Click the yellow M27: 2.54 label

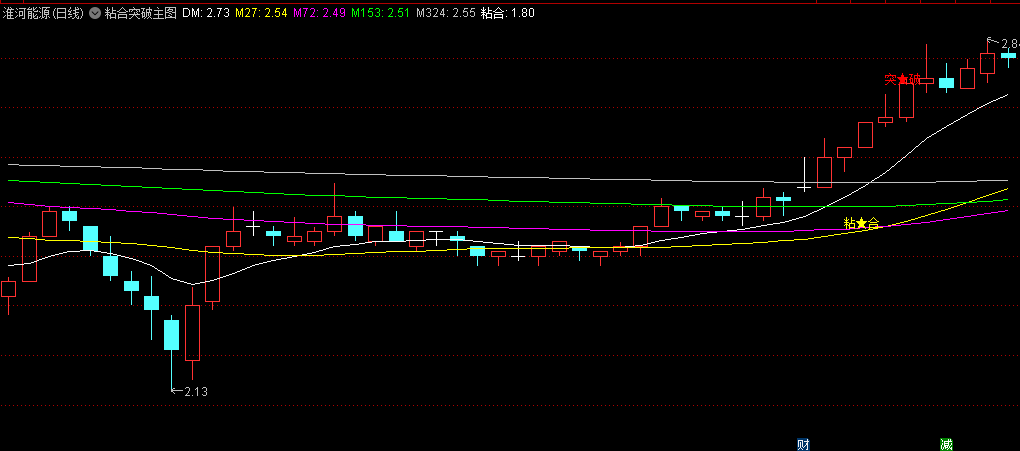[262, 13]
